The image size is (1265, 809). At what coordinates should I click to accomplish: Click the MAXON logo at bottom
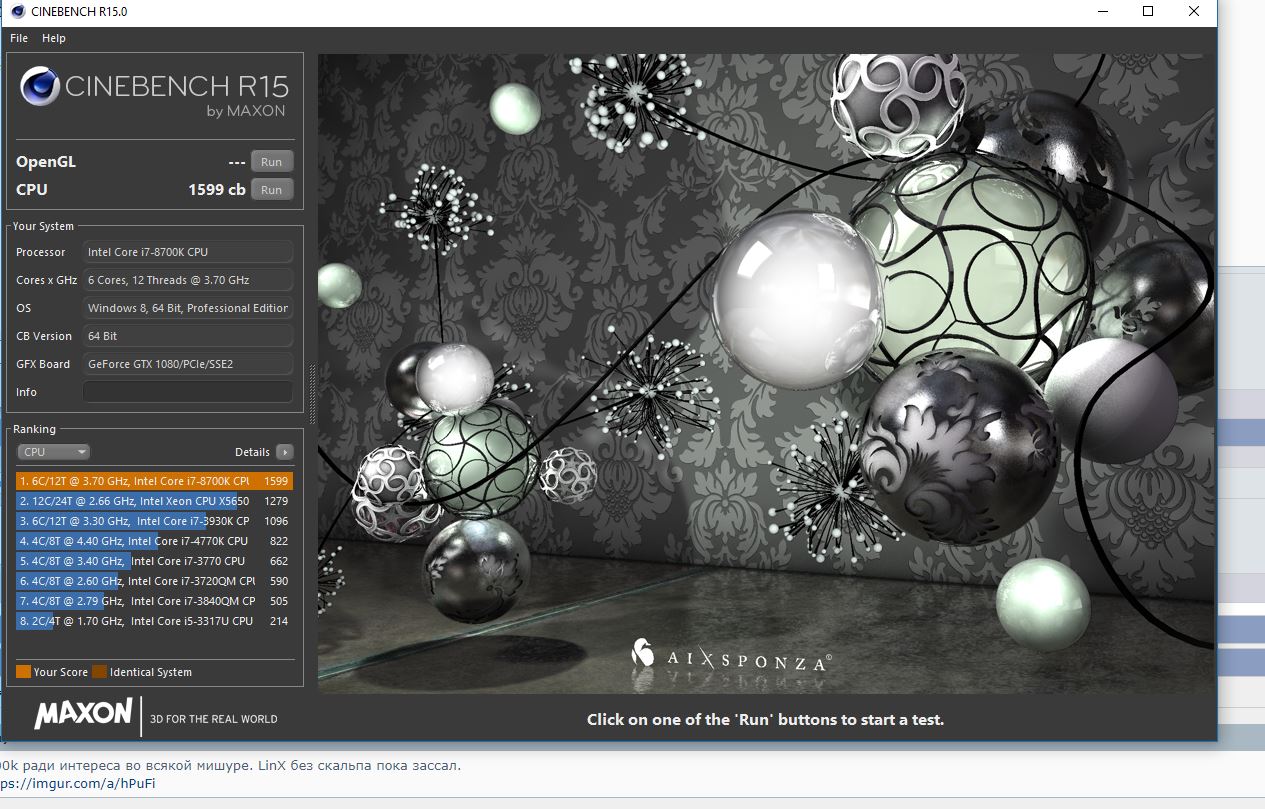tap(84, 714)
